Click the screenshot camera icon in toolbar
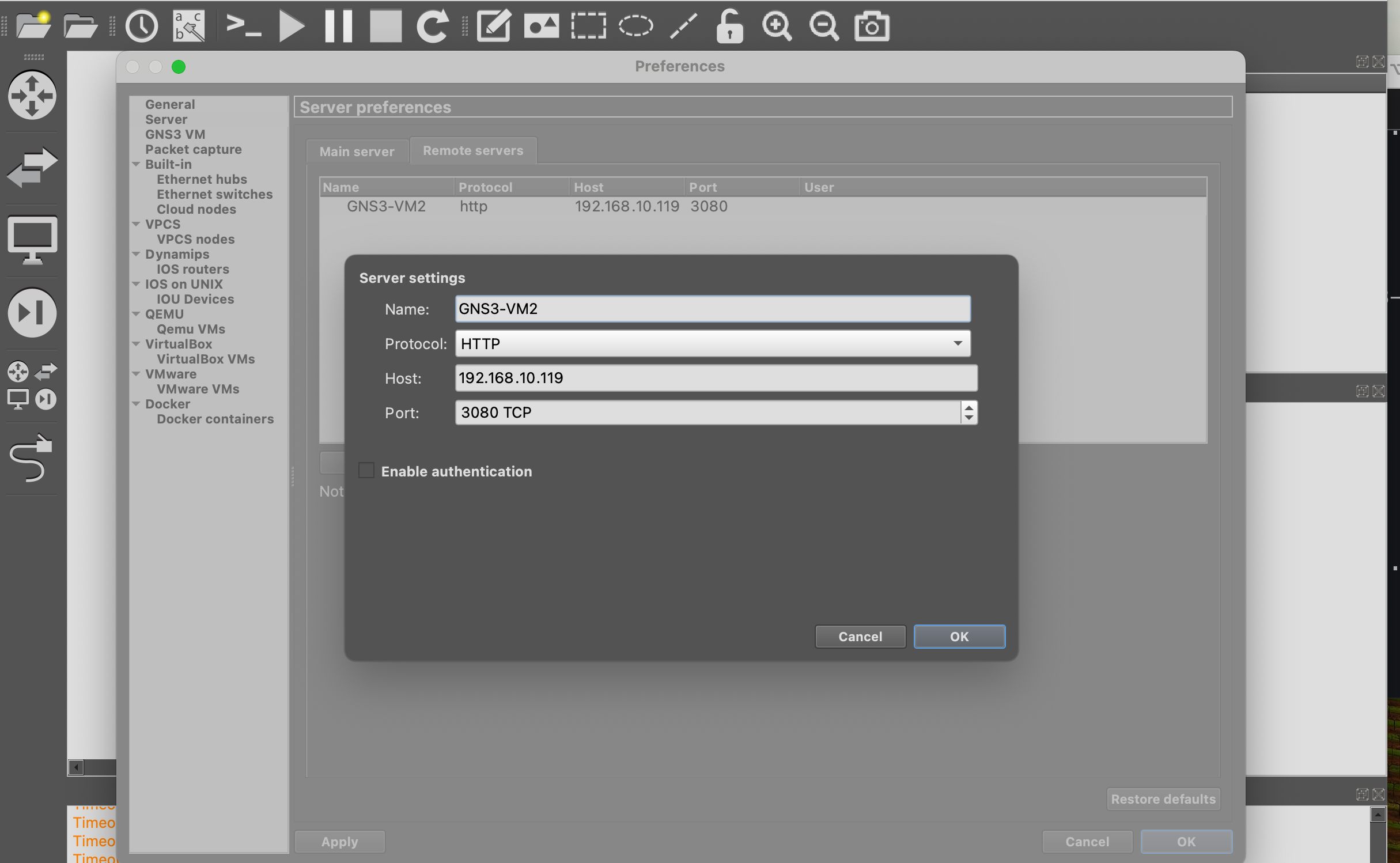1400x863 pixels. (871, 26)
